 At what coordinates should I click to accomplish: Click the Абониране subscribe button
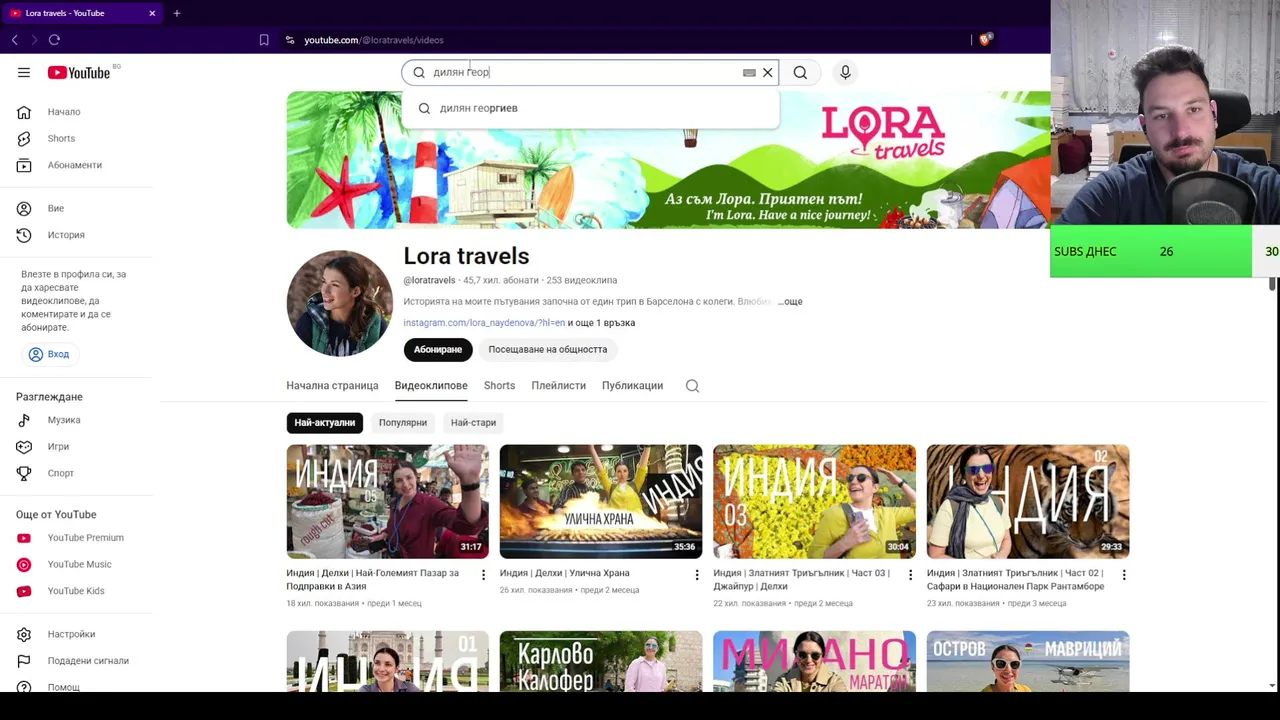point(438,349)
